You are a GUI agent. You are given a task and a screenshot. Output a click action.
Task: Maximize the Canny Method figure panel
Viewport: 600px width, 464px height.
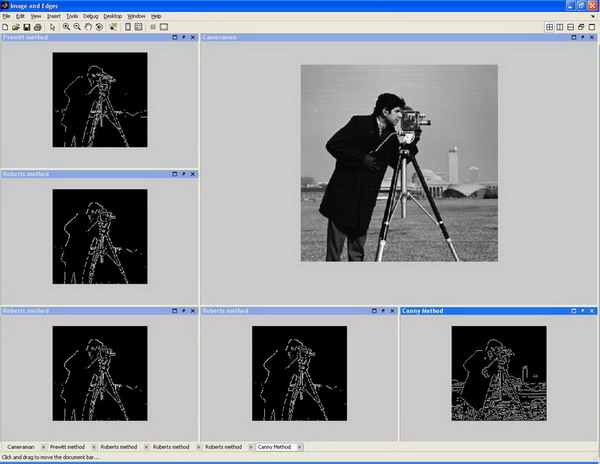tap(574, 311)
